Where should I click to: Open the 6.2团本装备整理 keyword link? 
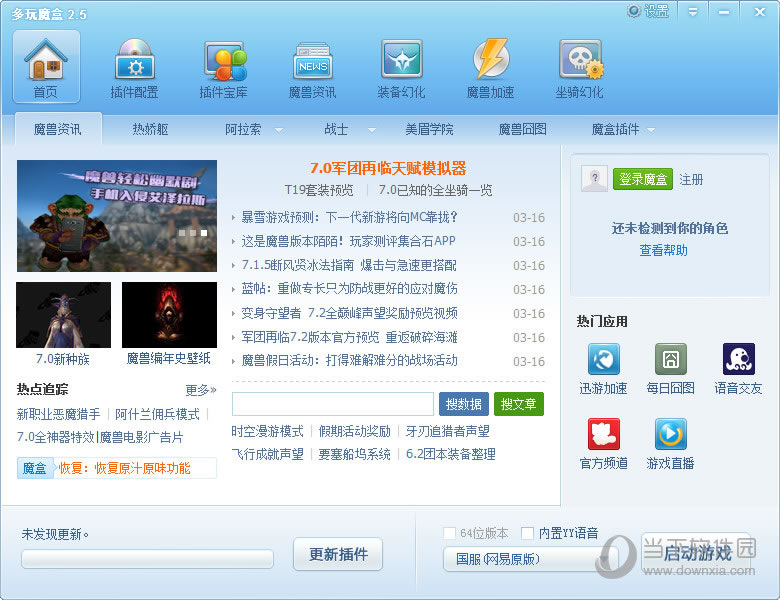click(451, 454)
